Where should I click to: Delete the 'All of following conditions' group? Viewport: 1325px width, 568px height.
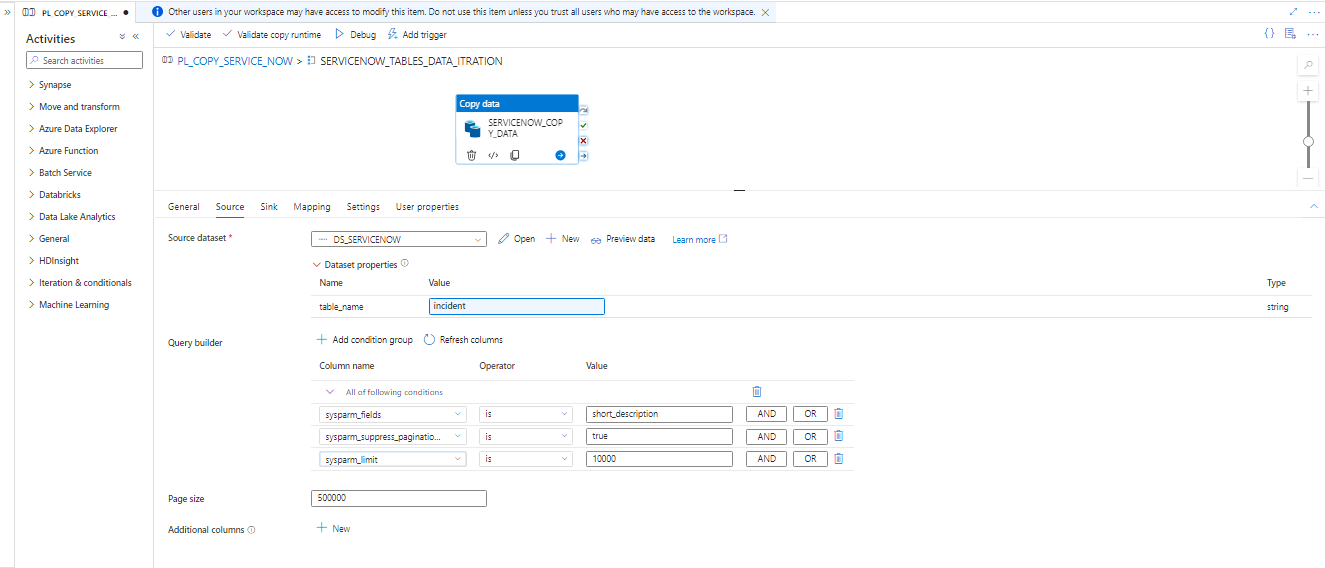tap(757, 392)
